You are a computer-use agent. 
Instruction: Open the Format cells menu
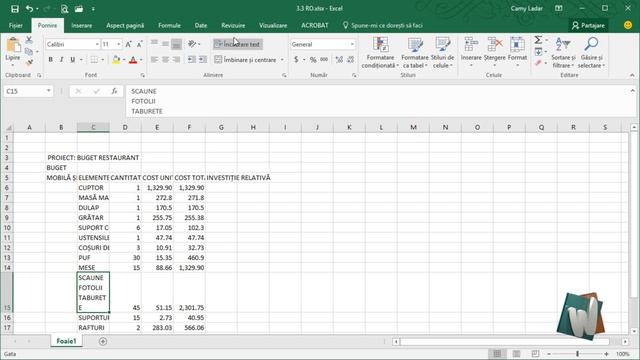click(x=517, y=51)
